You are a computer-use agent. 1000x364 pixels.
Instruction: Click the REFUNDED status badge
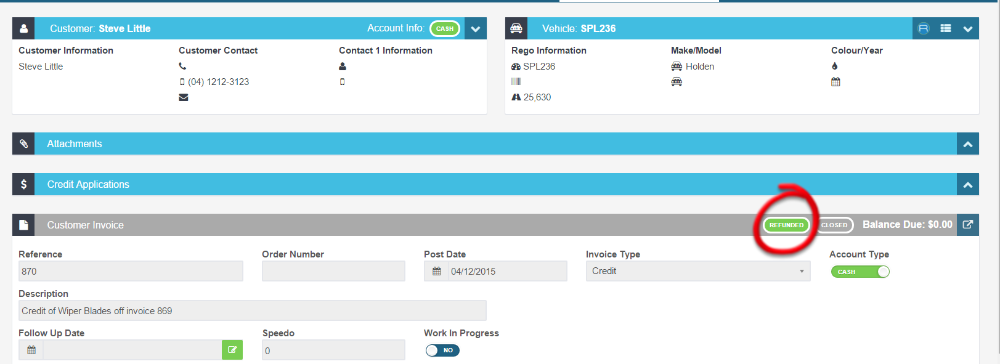(786, 225)
